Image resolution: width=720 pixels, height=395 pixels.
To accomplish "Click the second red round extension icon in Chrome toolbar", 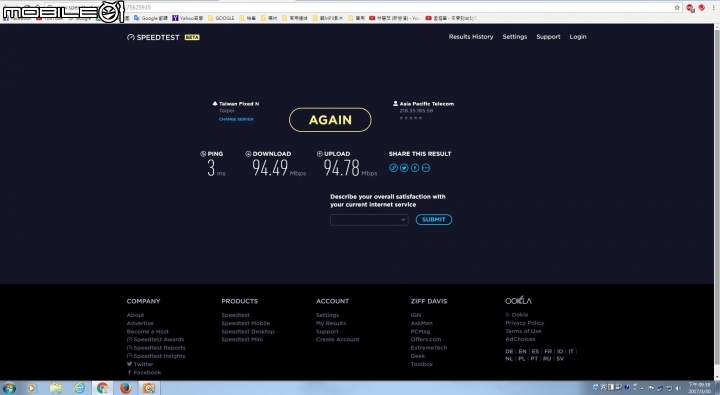I will tap(702, 7).
